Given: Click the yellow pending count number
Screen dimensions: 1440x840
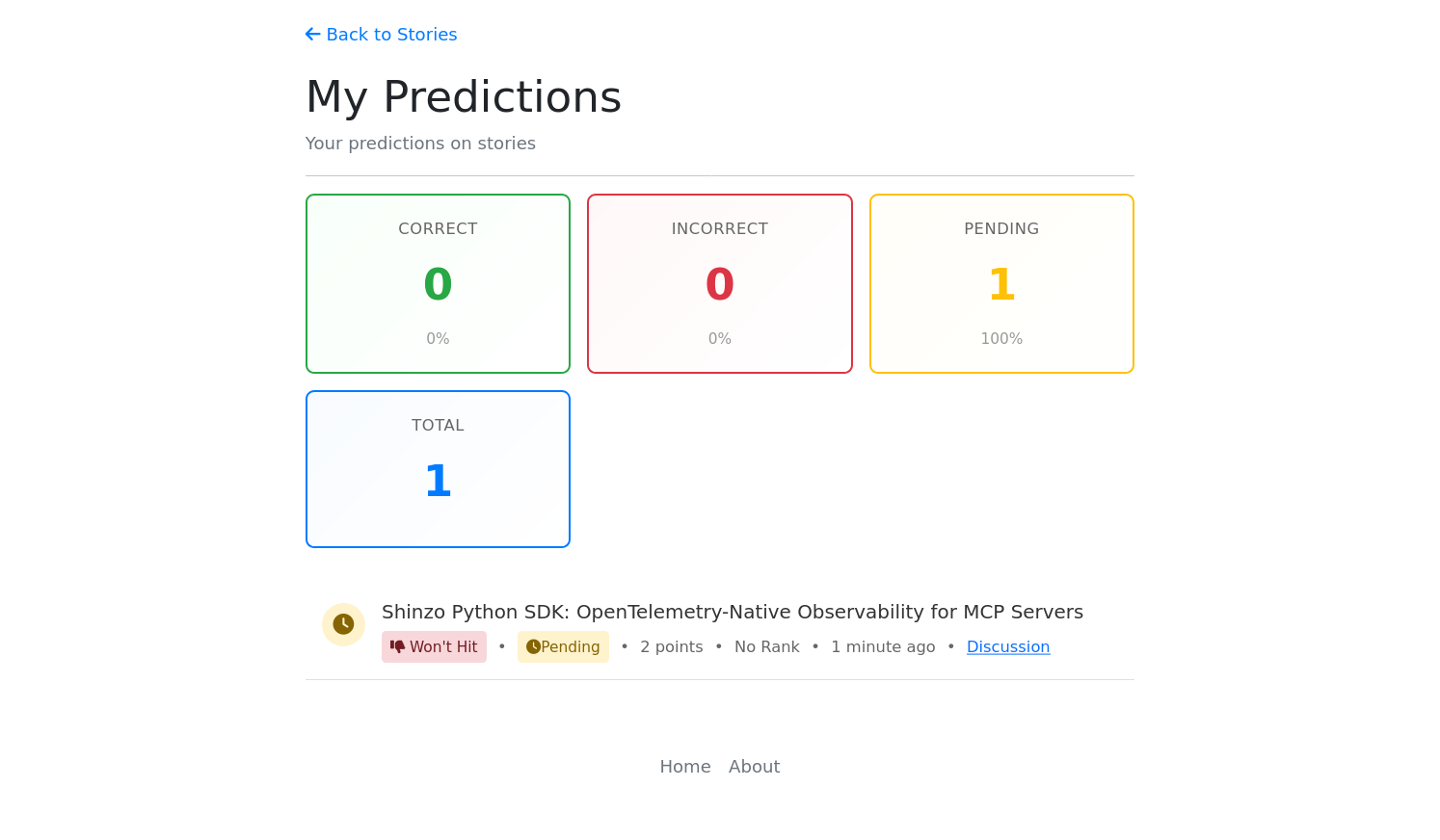Looking at the screenshot, I should click(1001, 284).
